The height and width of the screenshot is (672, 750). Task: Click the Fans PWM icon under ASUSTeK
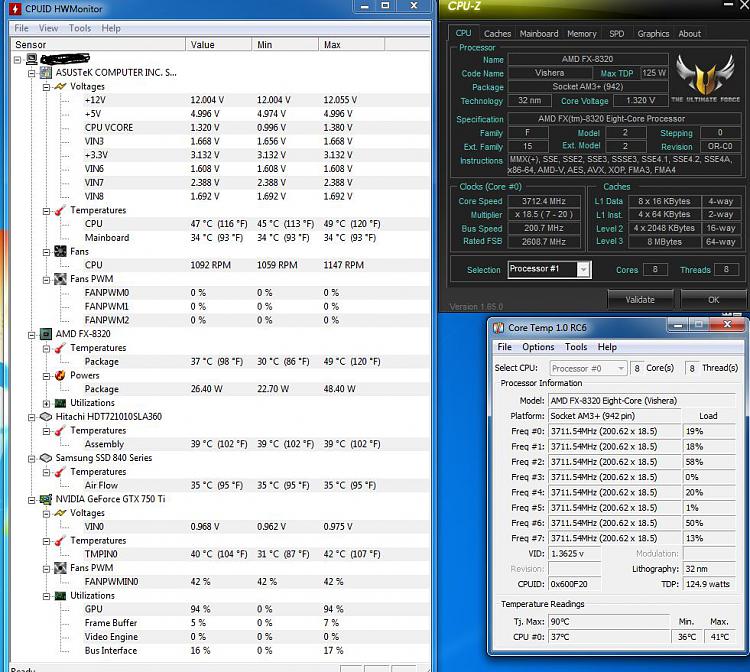click(x=60, y=279)
